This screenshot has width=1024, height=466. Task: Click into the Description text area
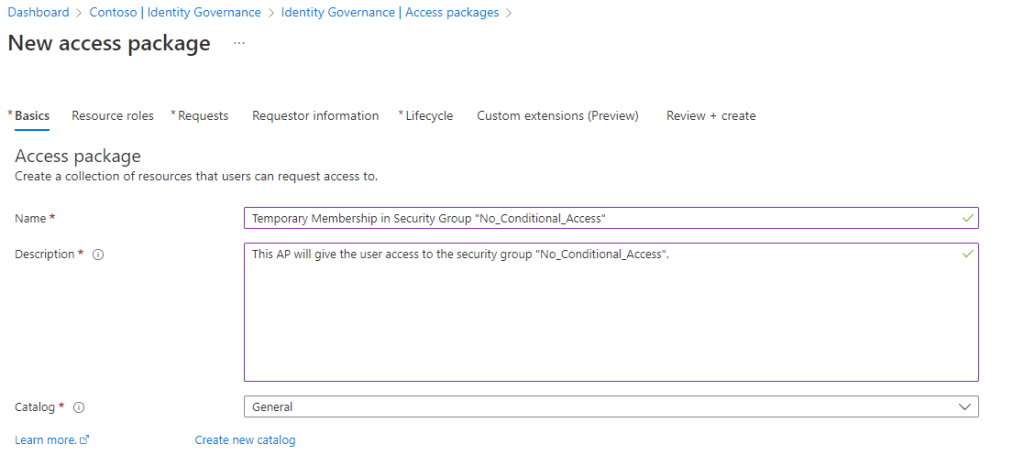(x=610, y=320)
